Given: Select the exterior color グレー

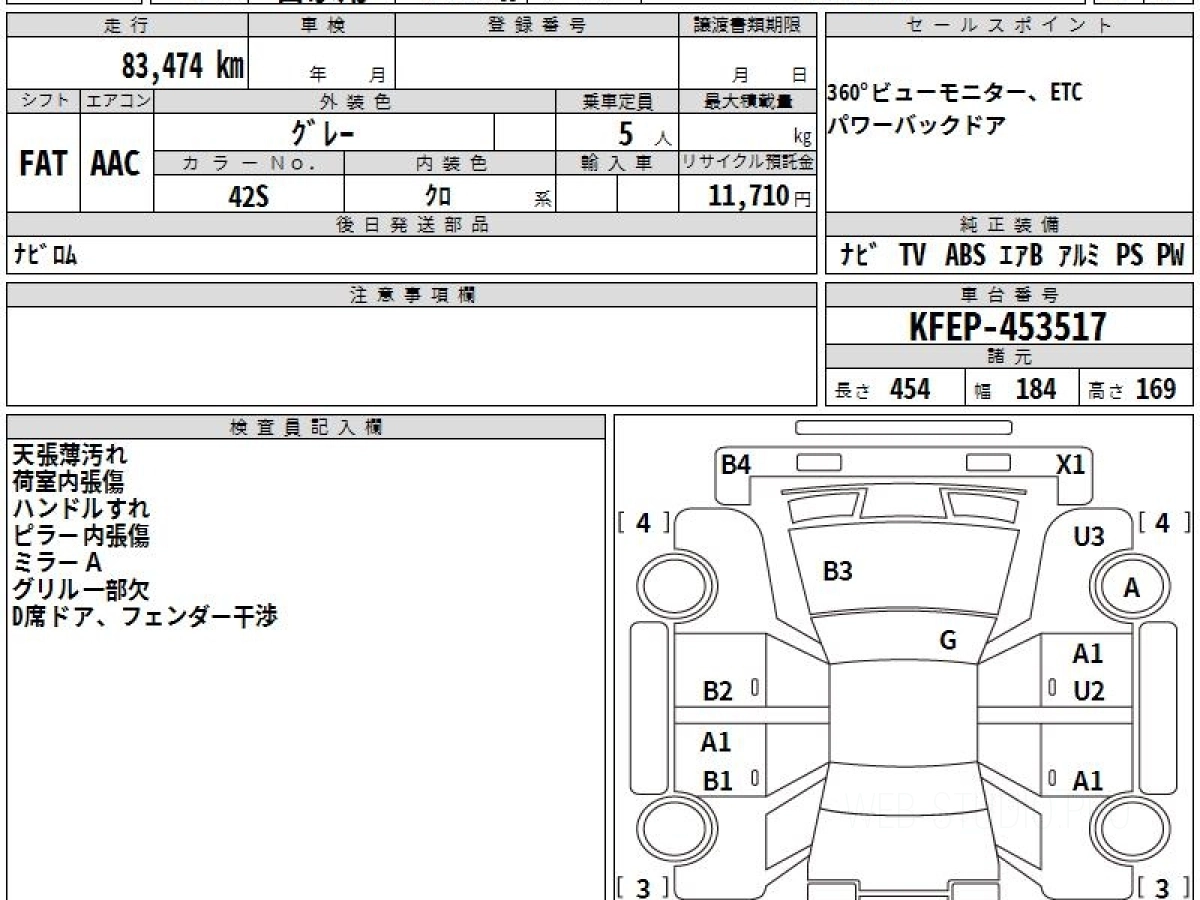Looking at the screenshot, I should (x=323, y=132).
